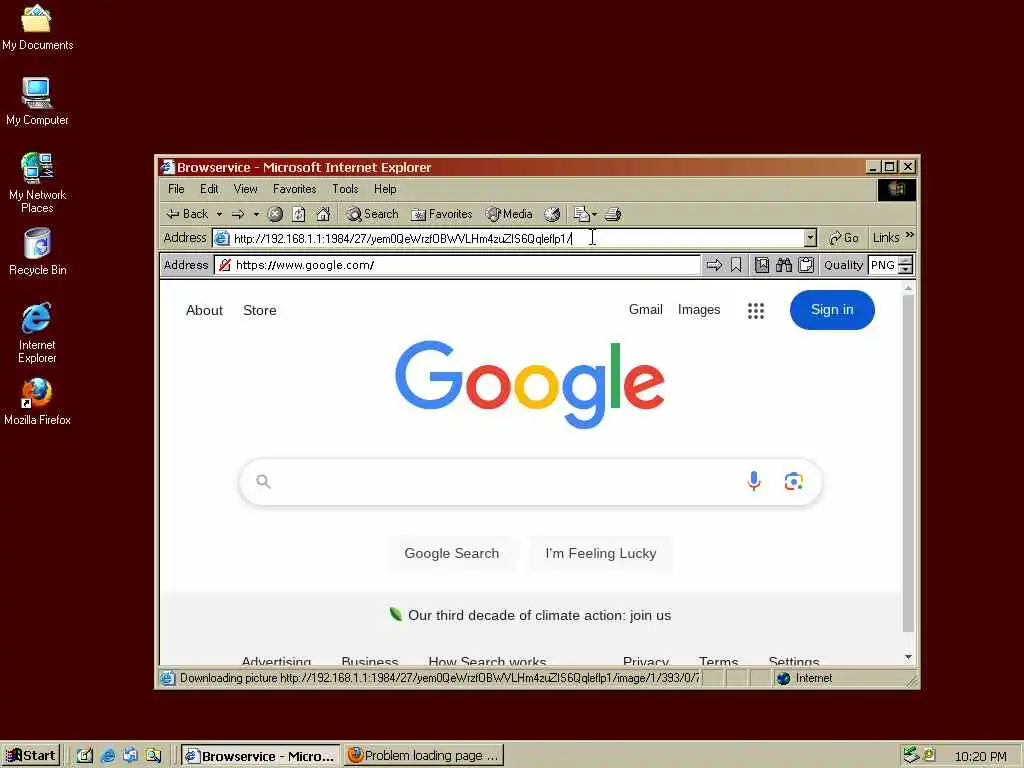Select the Internet Explorer desktop icon
Viewport: 1024px width, 768px height.
point(37,333)
